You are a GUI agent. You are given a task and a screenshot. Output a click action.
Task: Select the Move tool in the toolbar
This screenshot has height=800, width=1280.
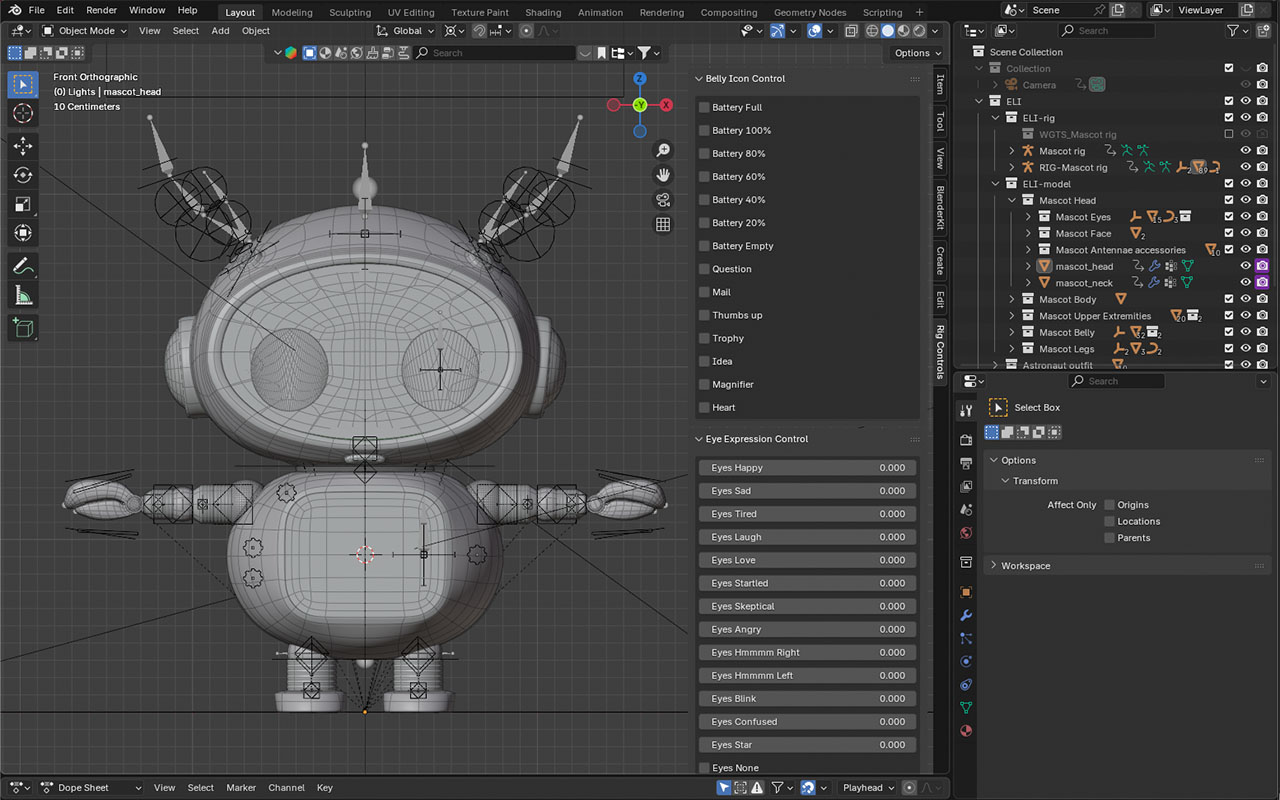click(22, 146)
